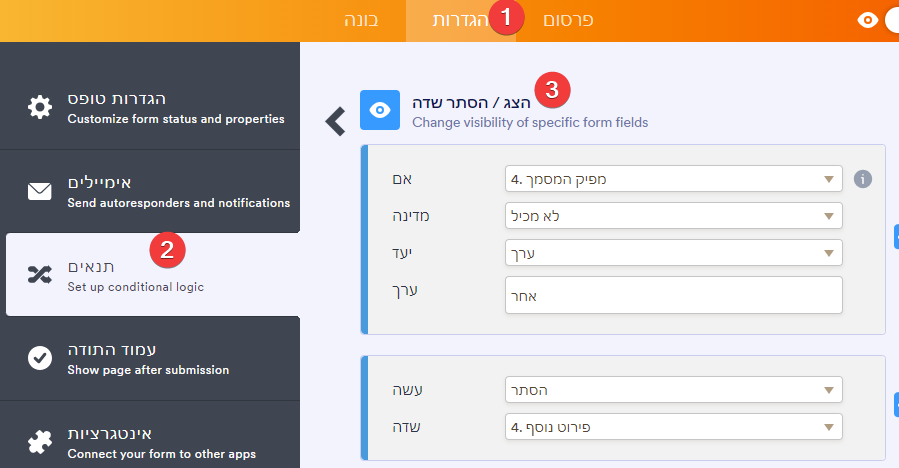Open 'עמוד התודה' thank you page section

(150, 358)
